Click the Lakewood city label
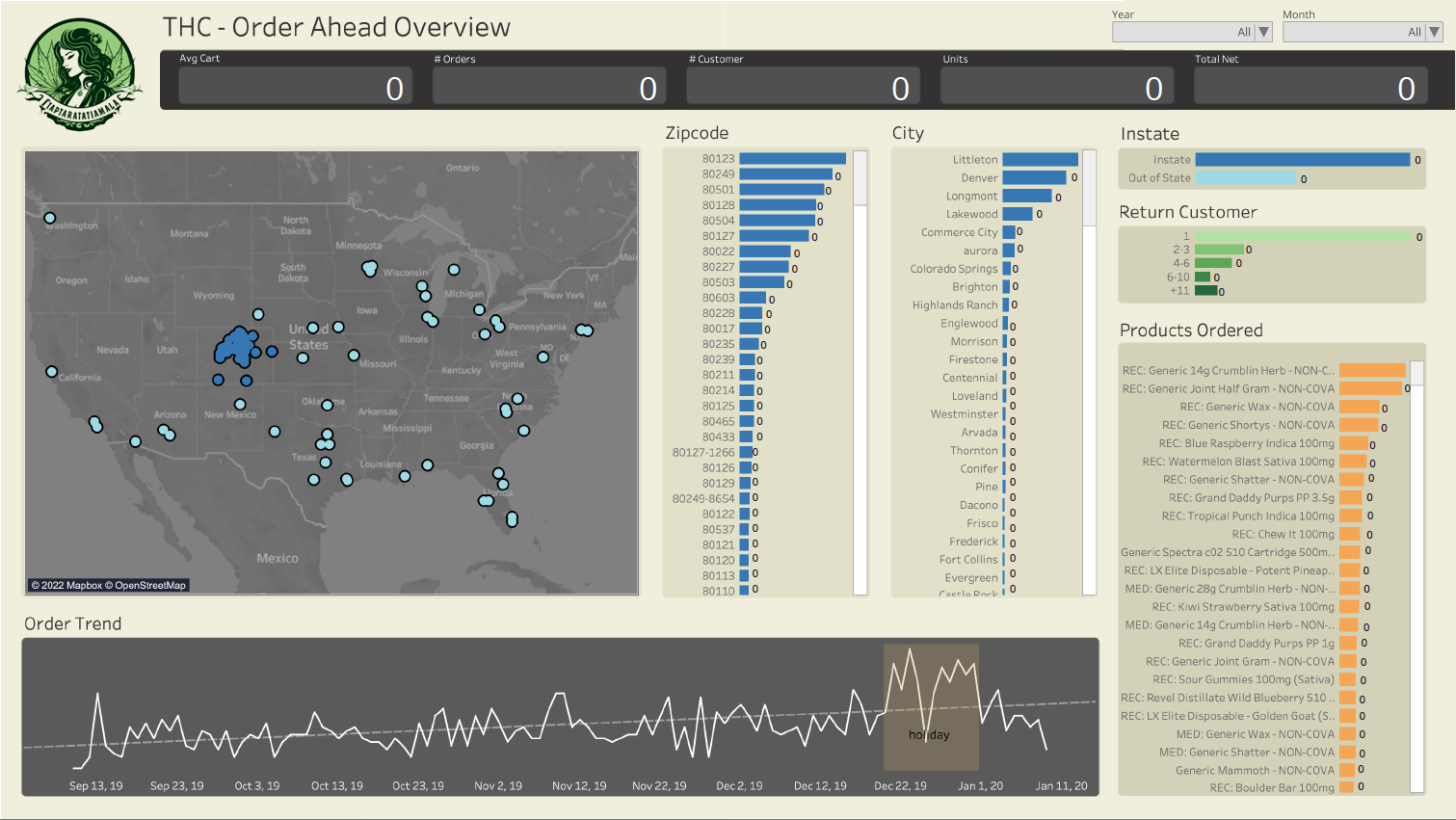 (x=971, y=215)
